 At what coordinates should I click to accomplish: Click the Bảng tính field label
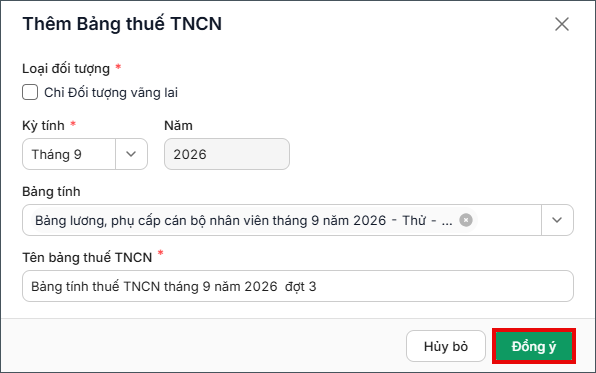tap(51, 191)
